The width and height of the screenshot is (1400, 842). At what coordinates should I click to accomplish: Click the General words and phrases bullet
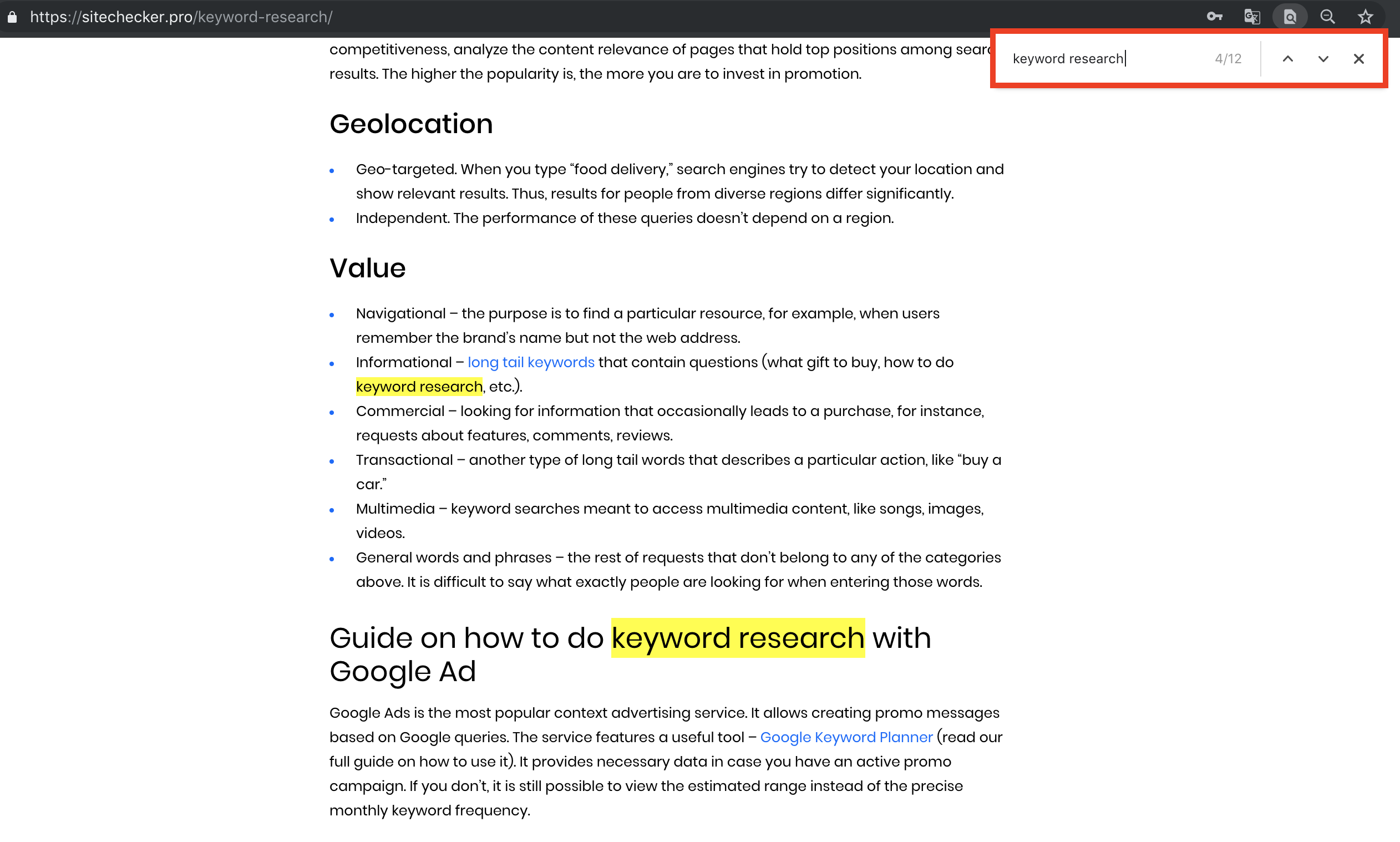tap(678, 570)
